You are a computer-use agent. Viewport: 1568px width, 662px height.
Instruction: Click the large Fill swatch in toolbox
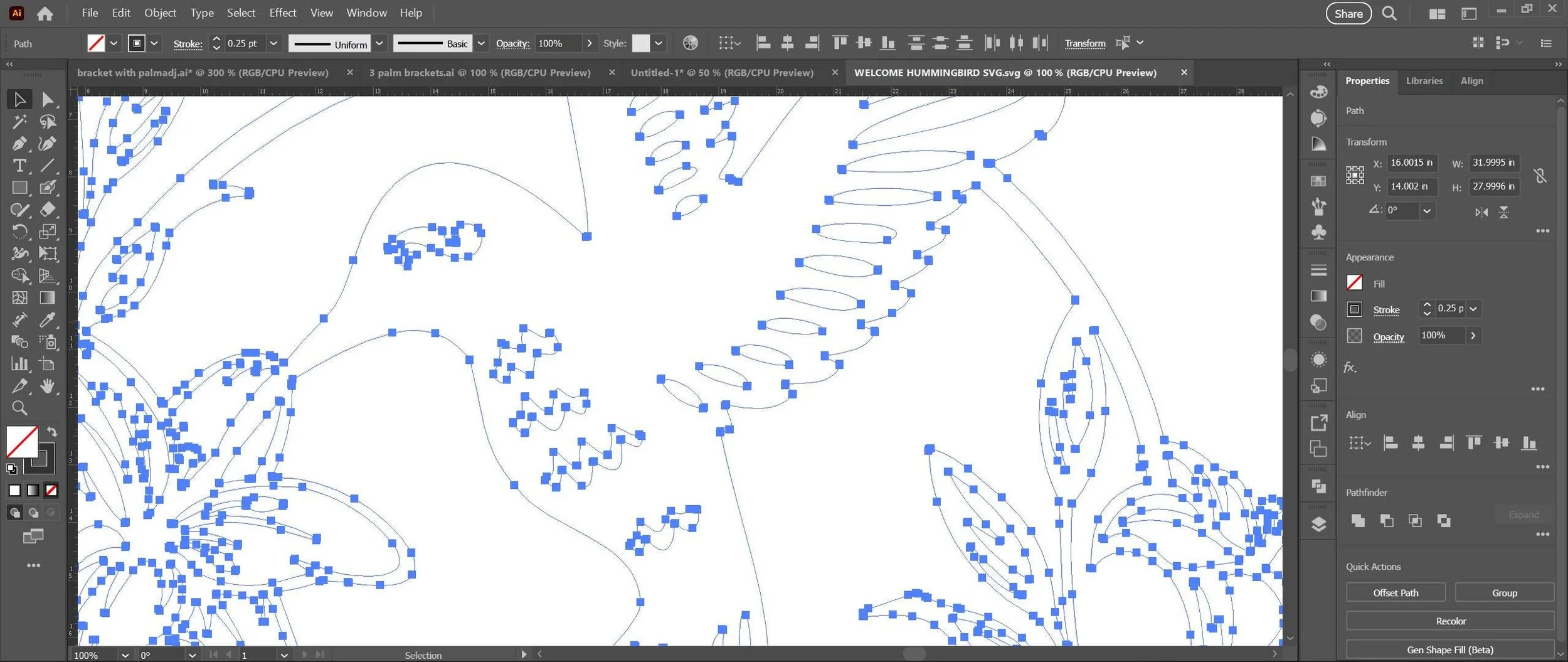pyautogui.click(x=22, y=442)
